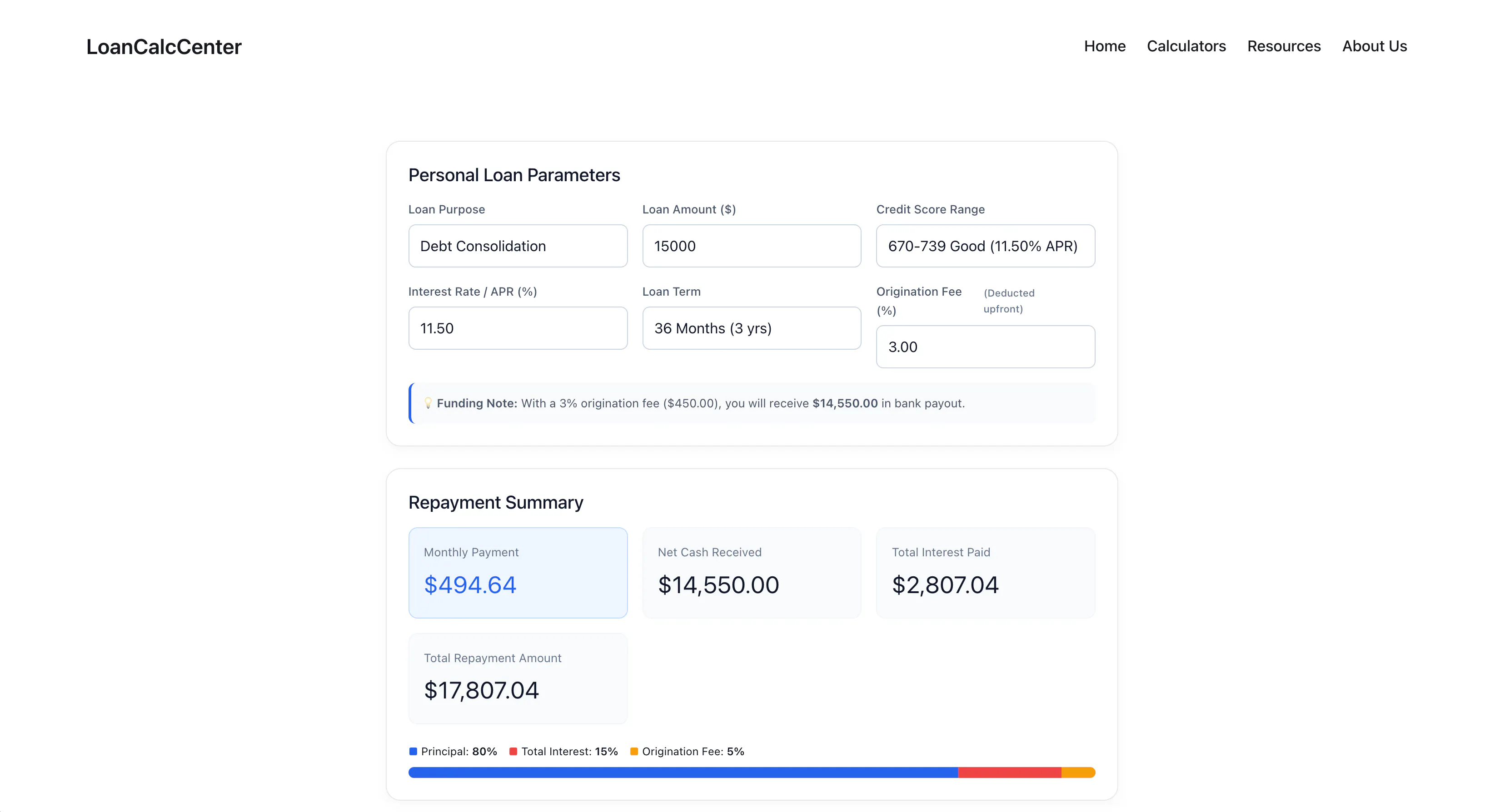Select the Total Repayment Amount card
This screenshot has width=1505, height=812.
[x=518, y=678]
